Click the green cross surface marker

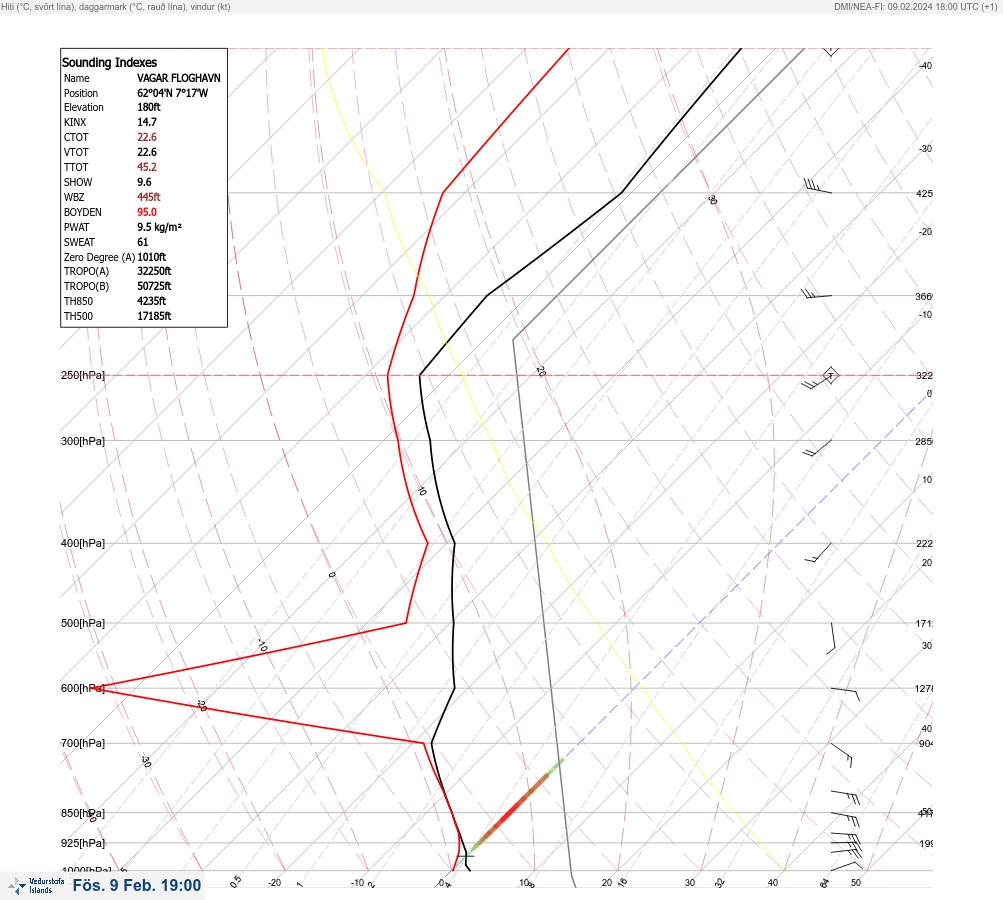point(467,856)
